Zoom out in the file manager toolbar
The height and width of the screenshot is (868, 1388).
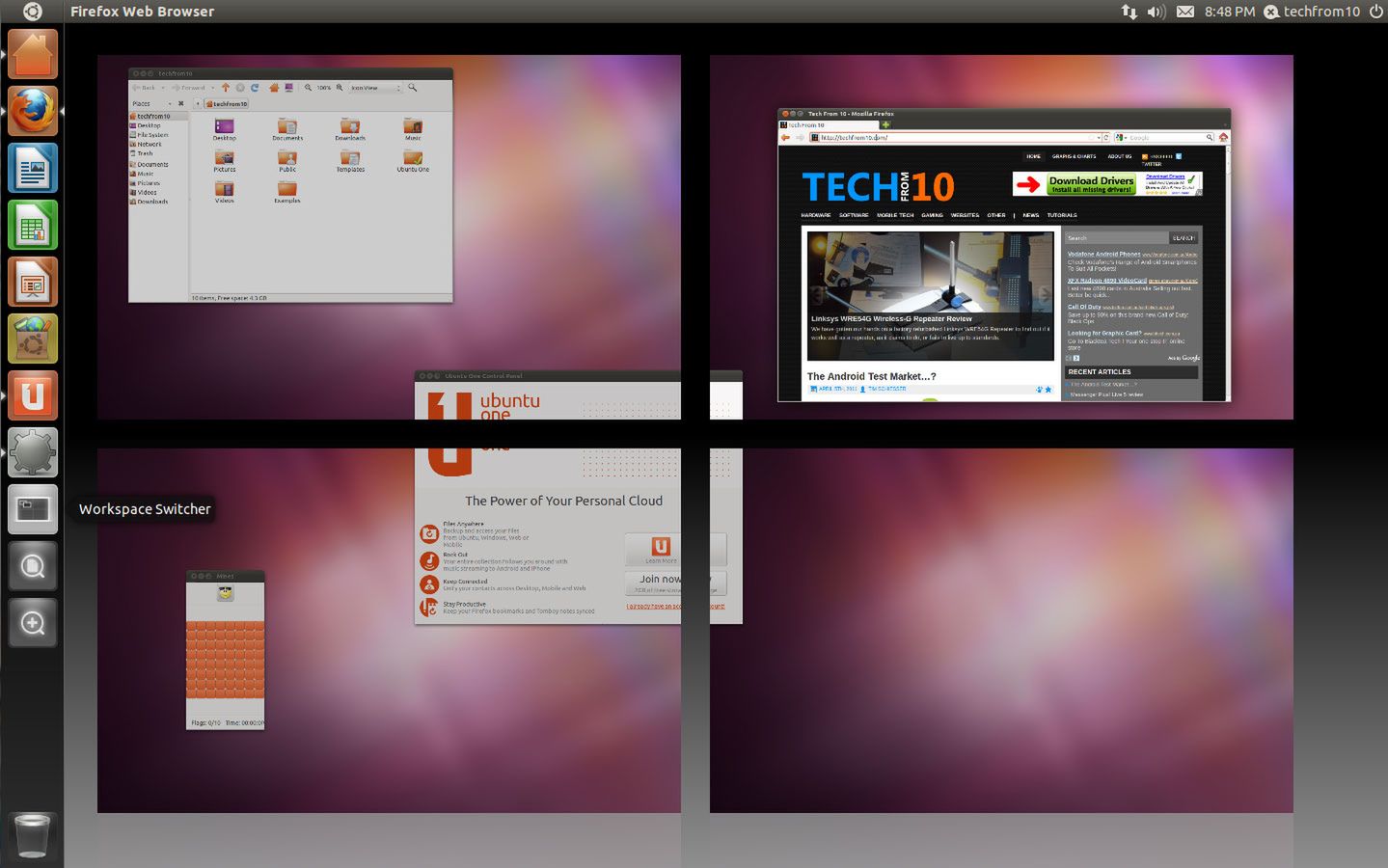[x=308, y=88]
